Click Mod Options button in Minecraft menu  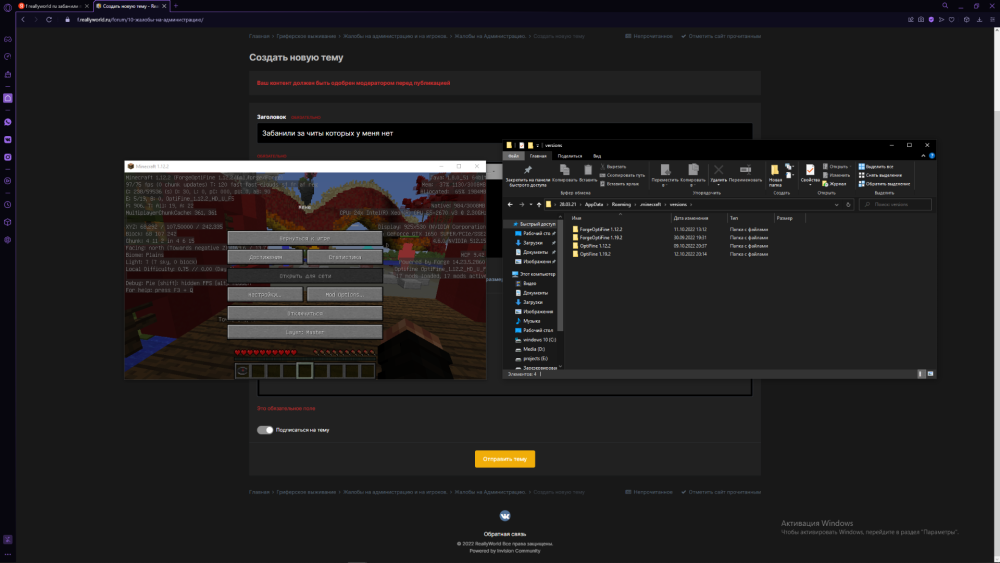click(x=344, y=295)
